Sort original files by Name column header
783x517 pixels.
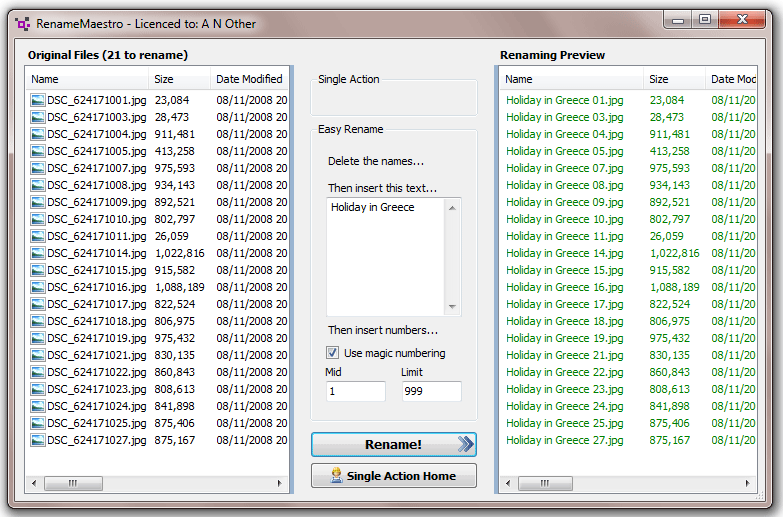pos(87,79)
